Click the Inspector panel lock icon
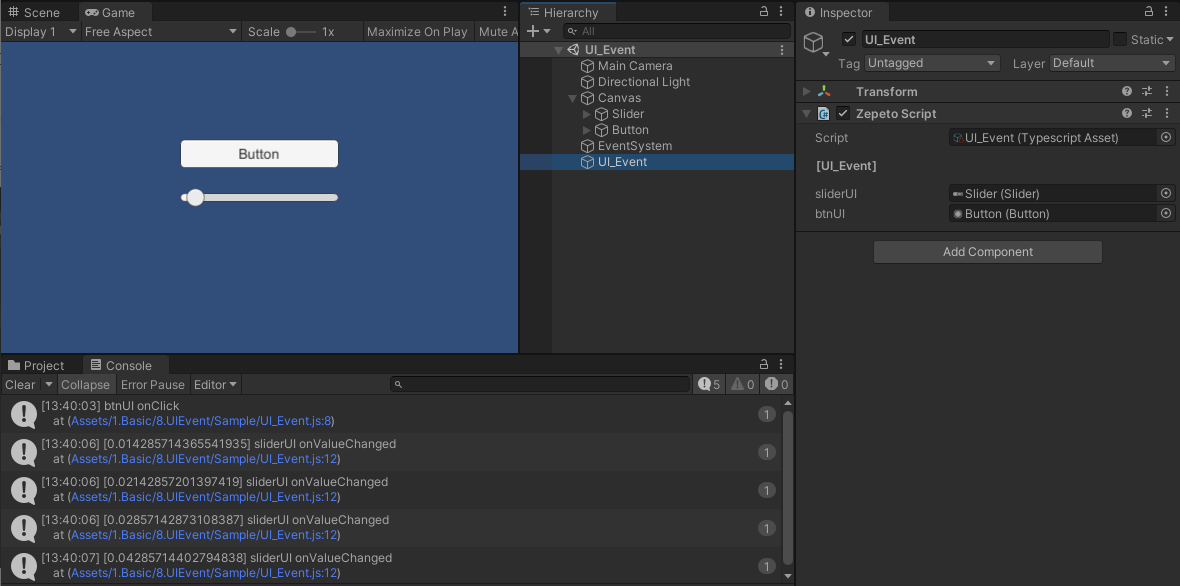1180x586 pixels. [1149, 12]
